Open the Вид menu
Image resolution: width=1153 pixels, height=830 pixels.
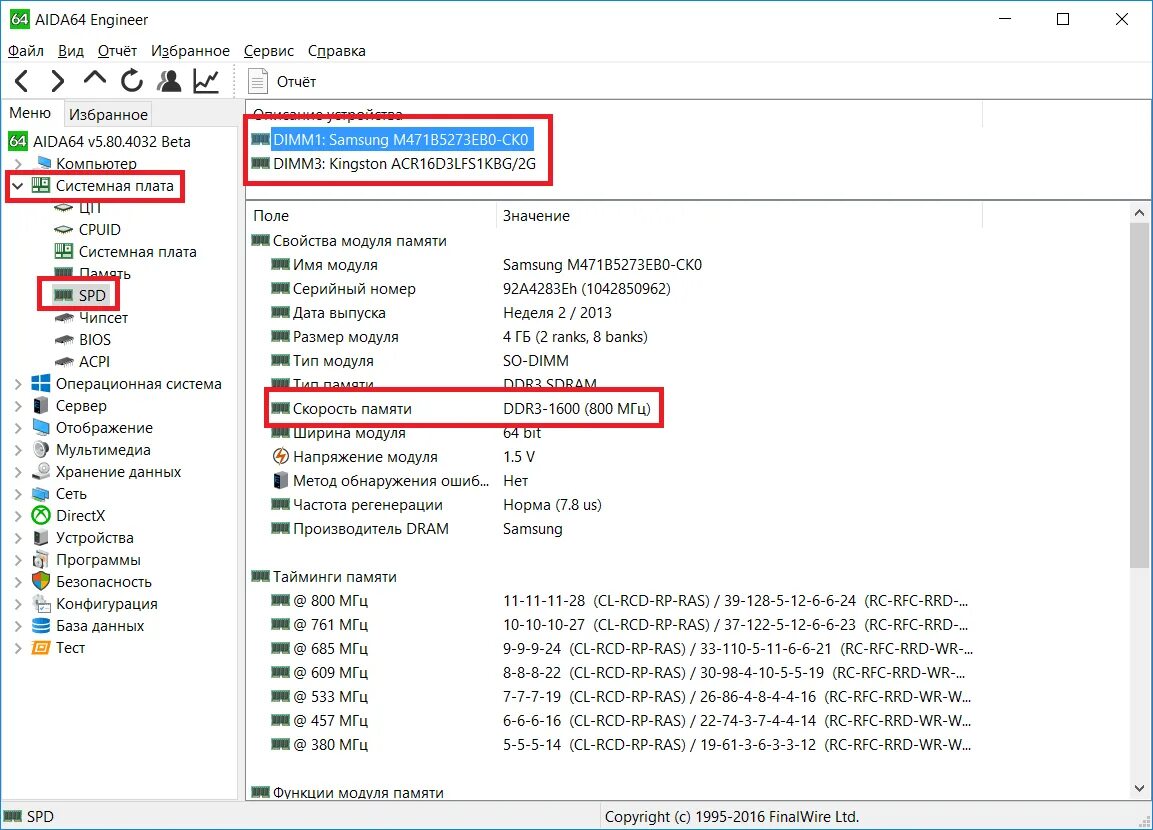click(71, 51)
